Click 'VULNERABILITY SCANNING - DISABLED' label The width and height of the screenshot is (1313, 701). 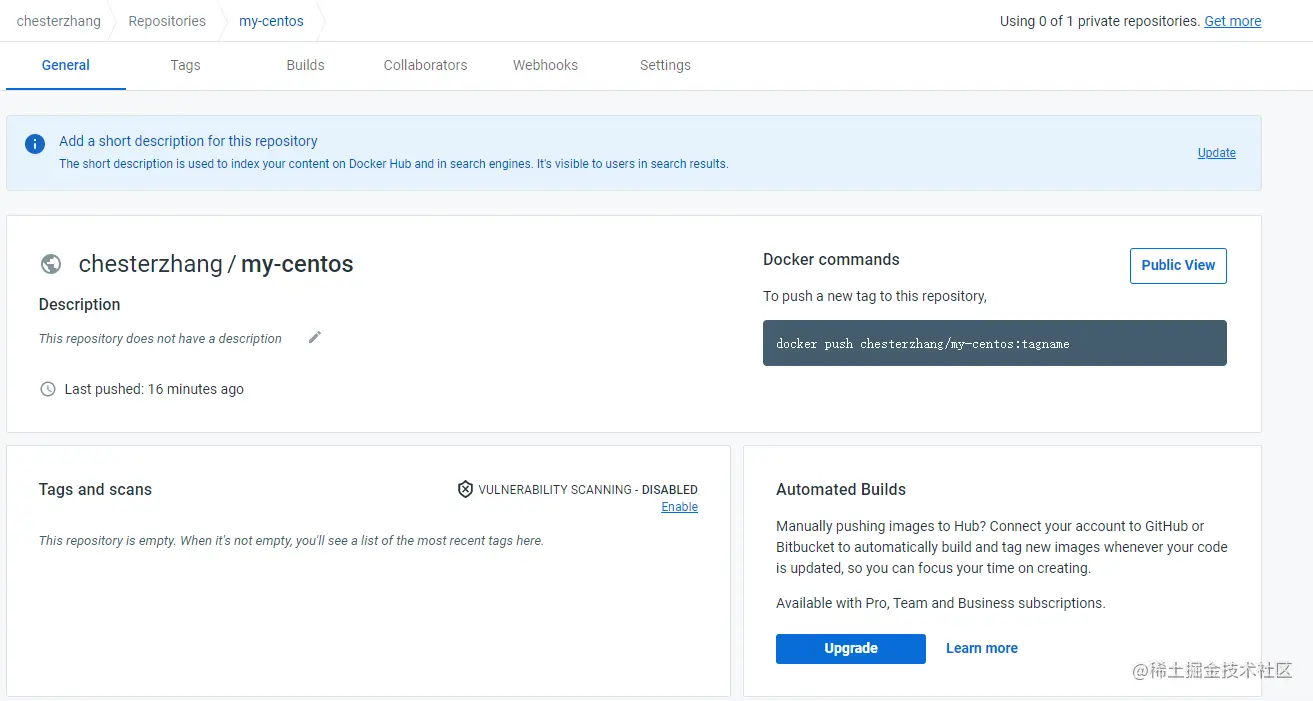588,490
